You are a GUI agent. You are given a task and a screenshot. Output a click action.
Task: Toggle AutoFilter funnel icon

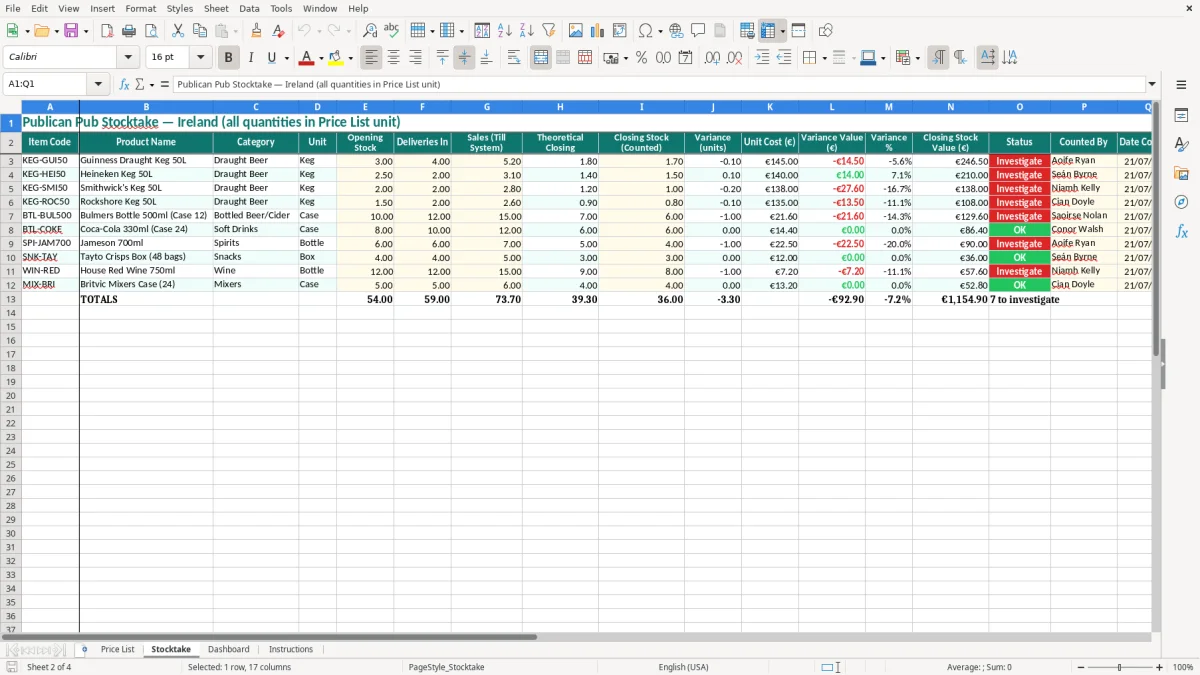coord(548,31)
